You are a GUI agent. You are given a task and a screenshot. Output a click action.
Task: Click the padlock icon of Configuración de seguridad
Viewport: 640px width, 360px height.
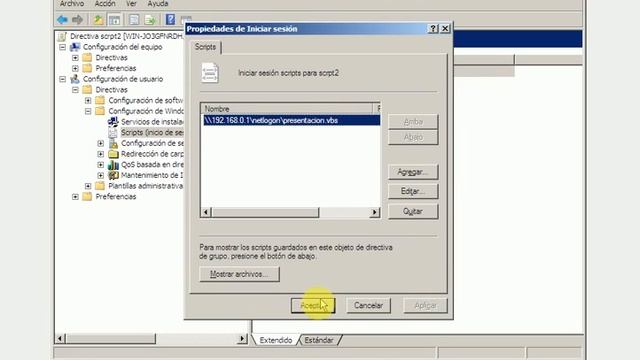click(x=113, y=143)
